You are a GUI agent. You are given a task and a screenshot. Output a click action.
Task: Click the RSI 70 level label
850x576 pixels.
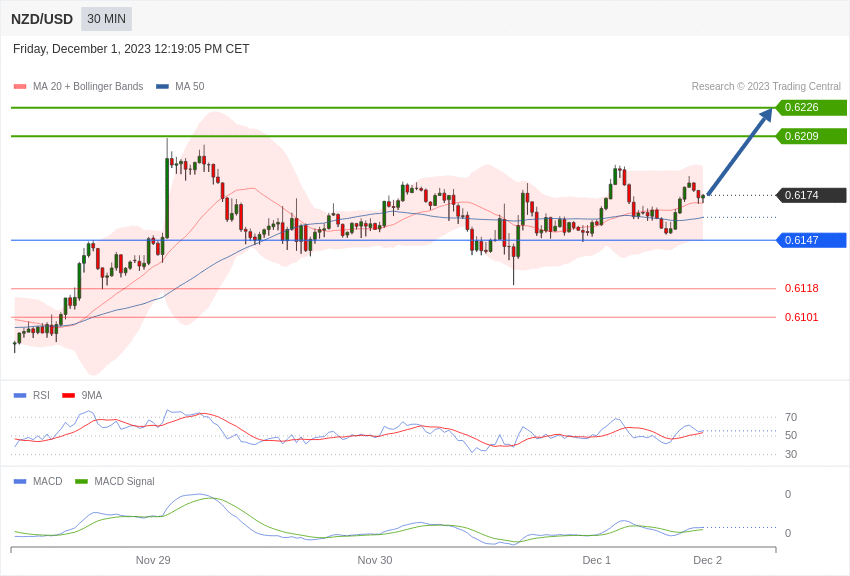coord(791,417)
